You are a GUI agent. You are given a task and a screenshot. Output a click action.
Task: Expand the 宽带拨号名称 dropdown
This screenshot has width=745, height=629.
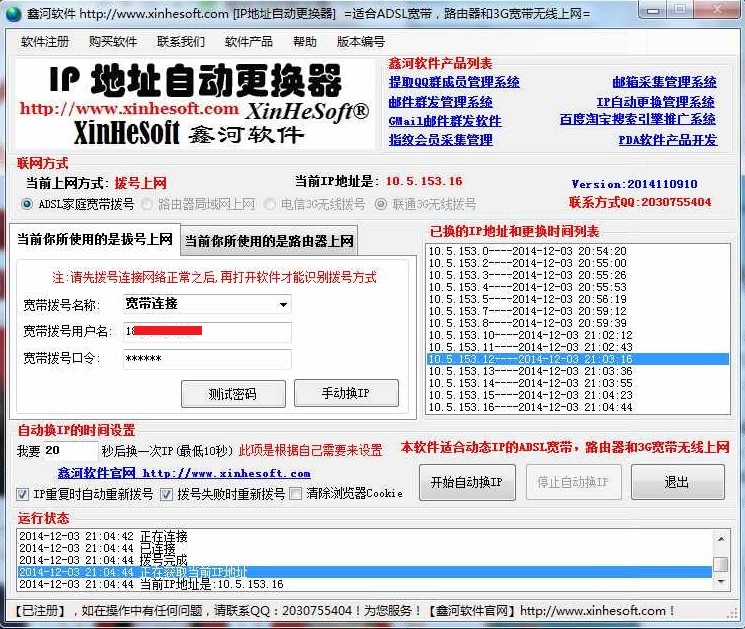click(x=283, y=305)
